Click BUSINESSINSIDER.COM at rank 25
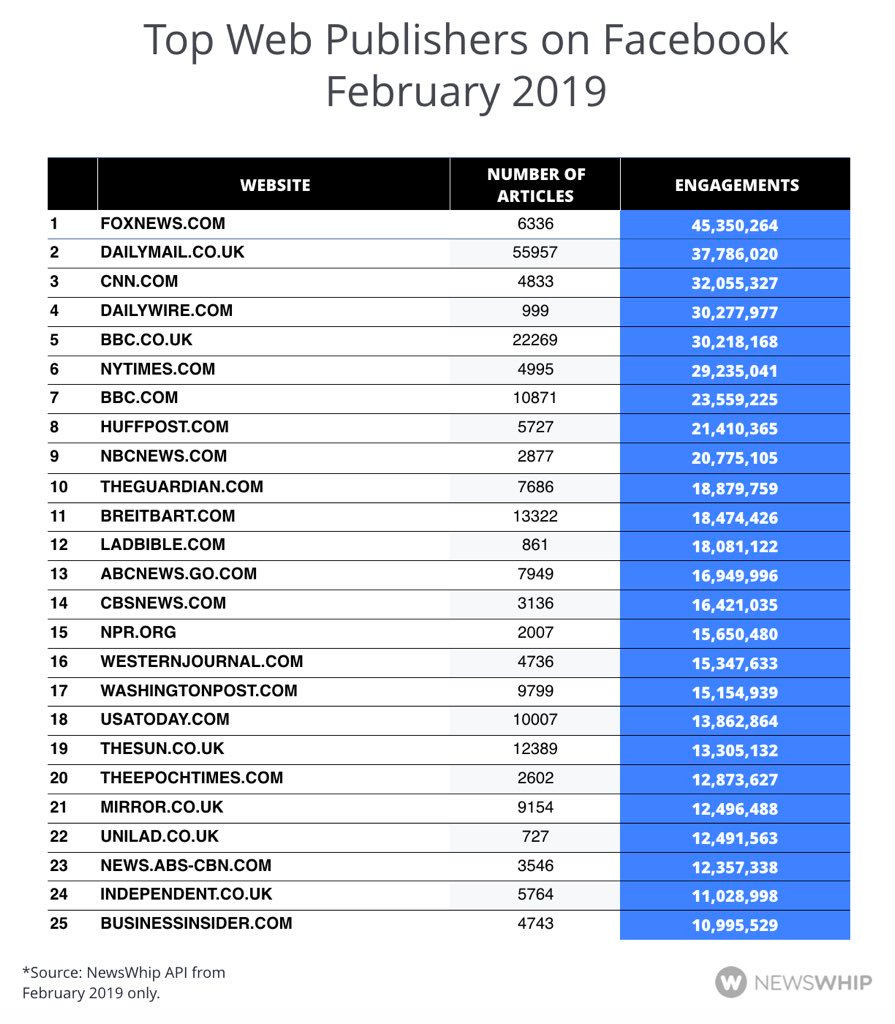Image resolution: width=895 pixels, height=1024 pixels. (196, 923)
